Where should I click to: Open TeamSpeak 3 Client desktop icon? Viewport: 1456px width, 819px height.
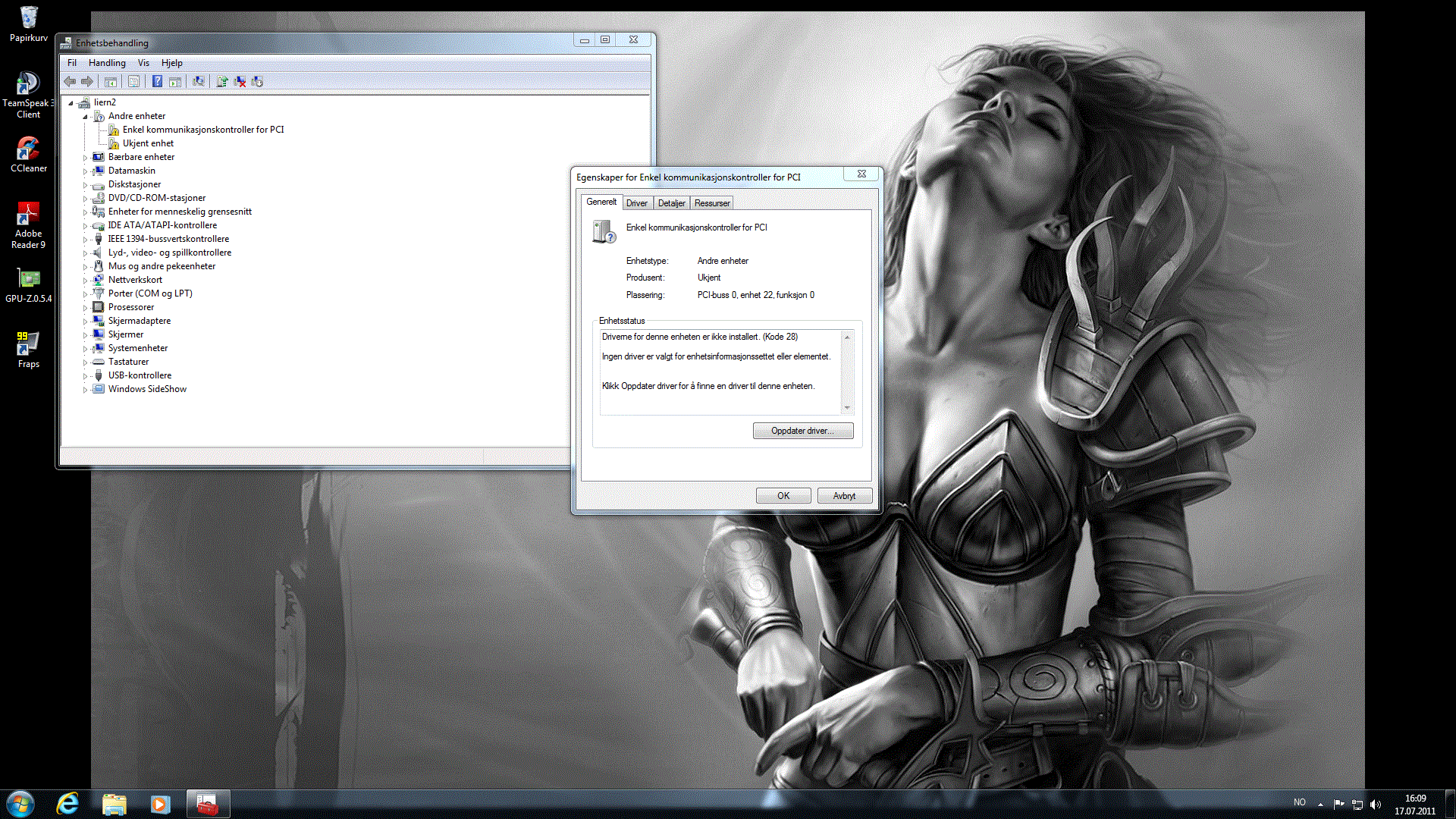click(x=28, y=95)
